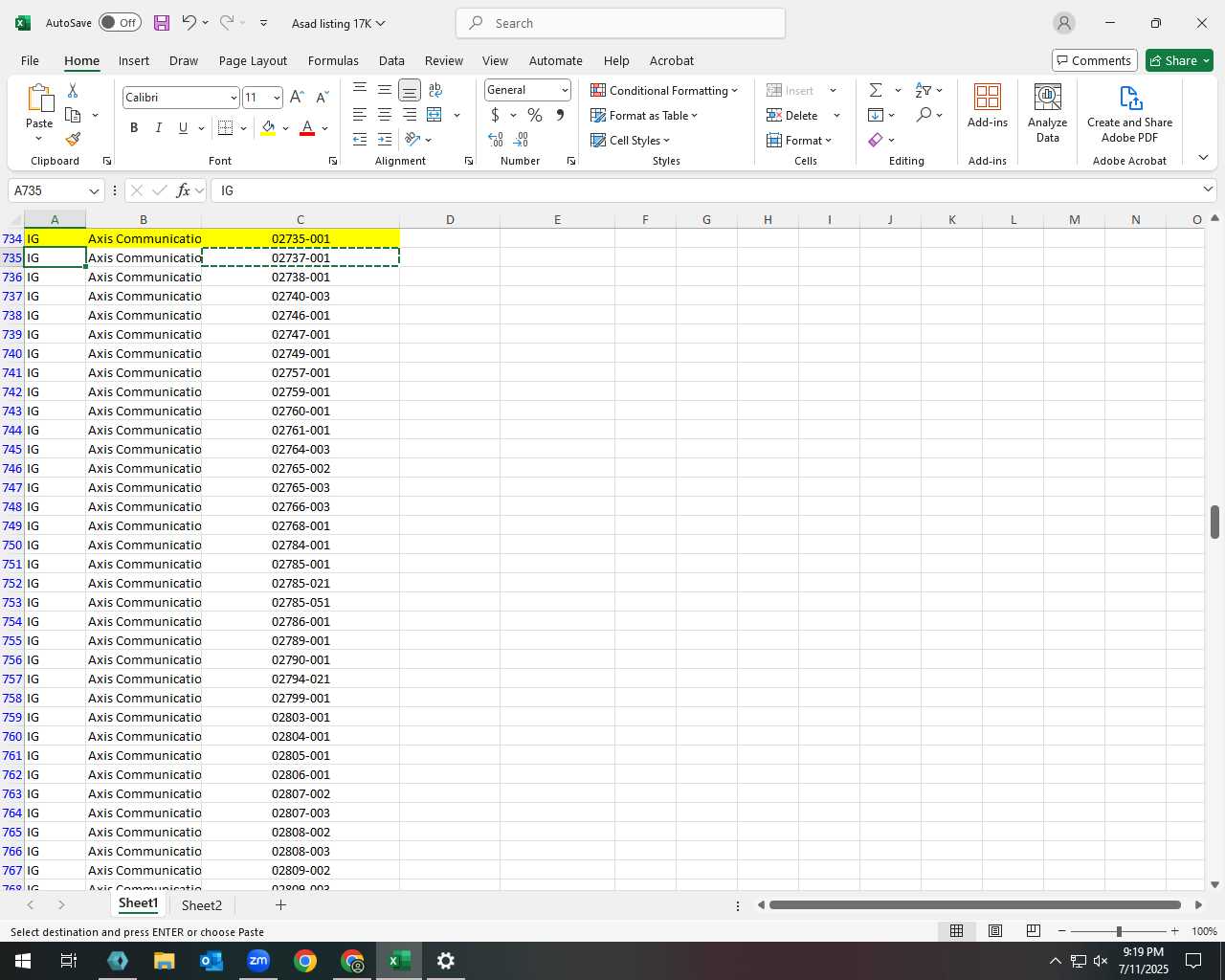
Task: Toggle the AutoSave switch
Action: pos(120,23)
